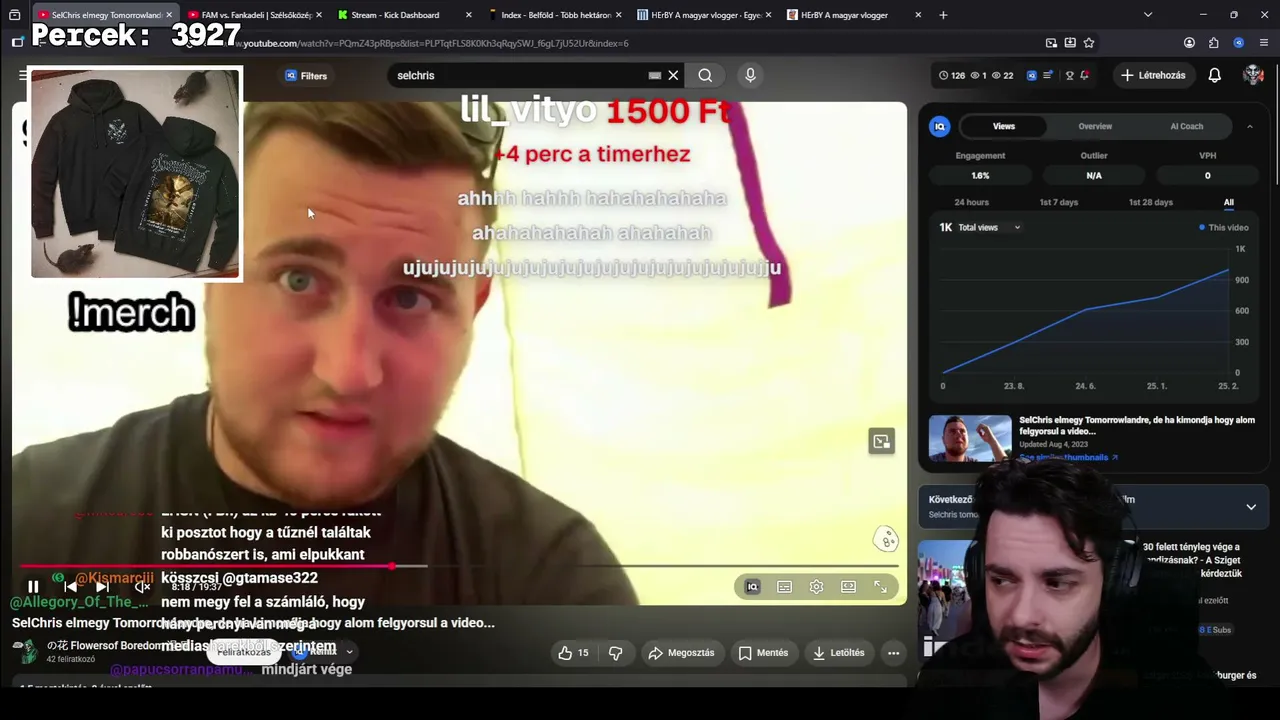Open more actions menu below the video
1280x720 pixels.
pos(894,653)
